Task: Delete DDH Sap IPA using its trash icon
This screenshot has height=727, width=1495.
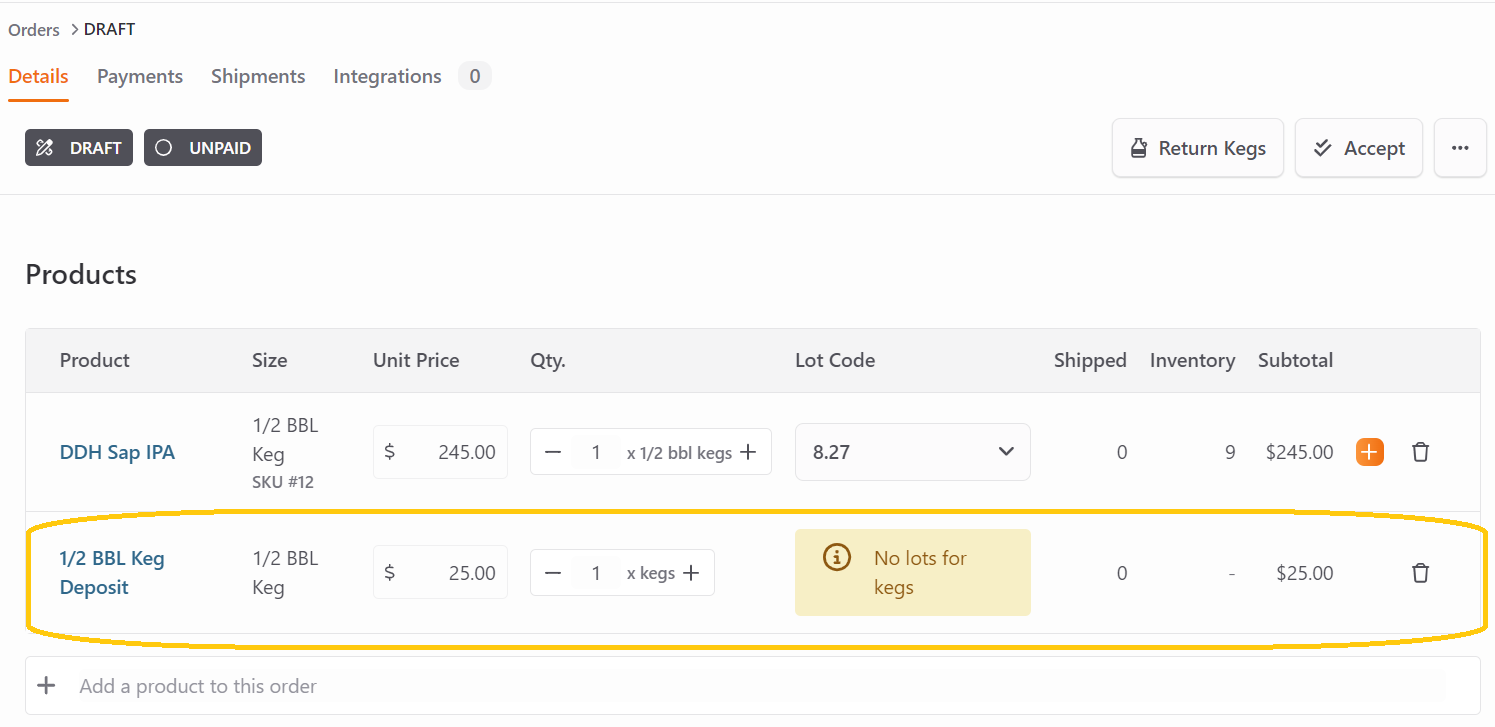Action: click(1420, 452)
